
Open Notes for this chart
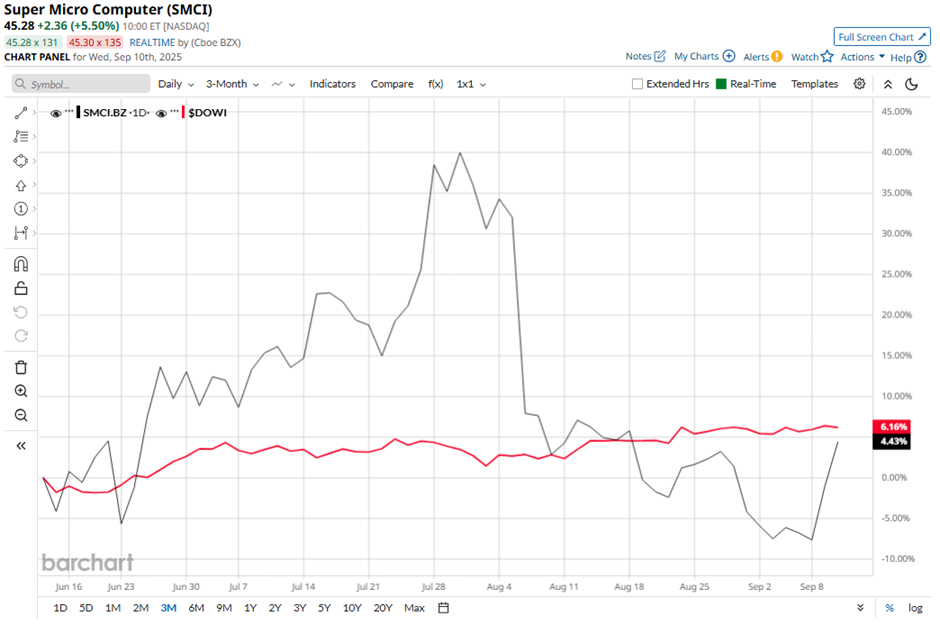pyautogui.click(x=645, y=56)
